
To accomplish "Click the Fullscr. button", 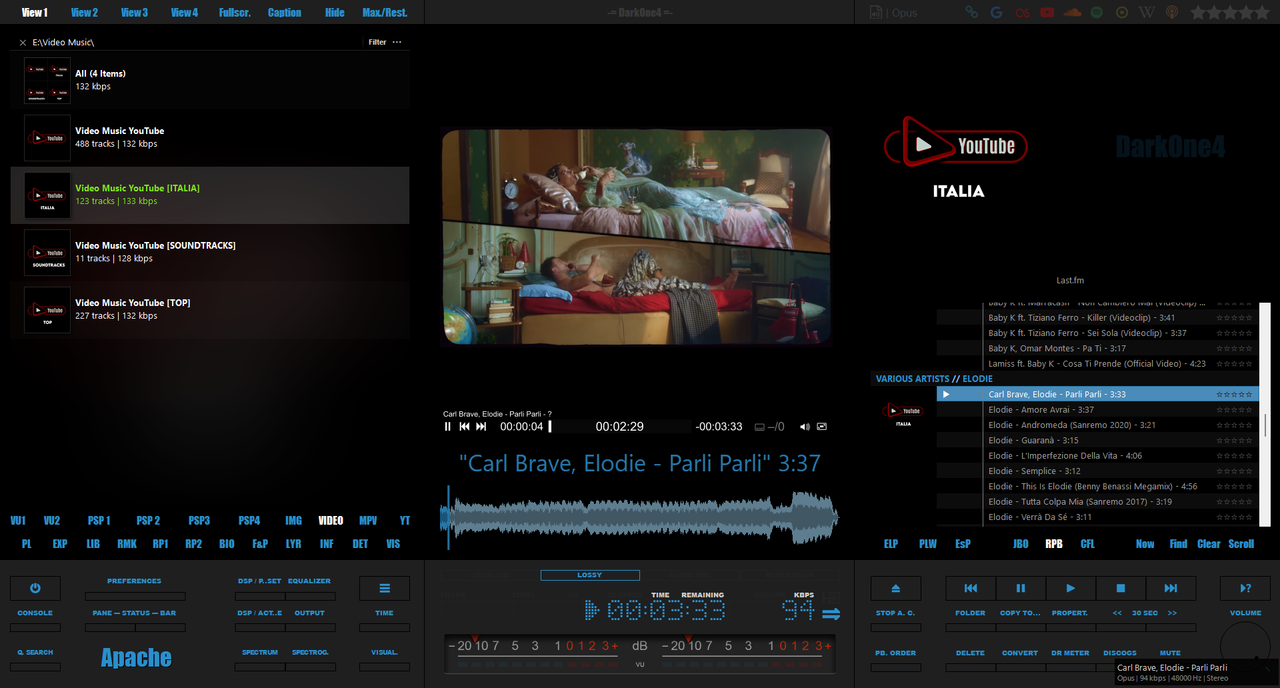I will click(x=235, y=12).
